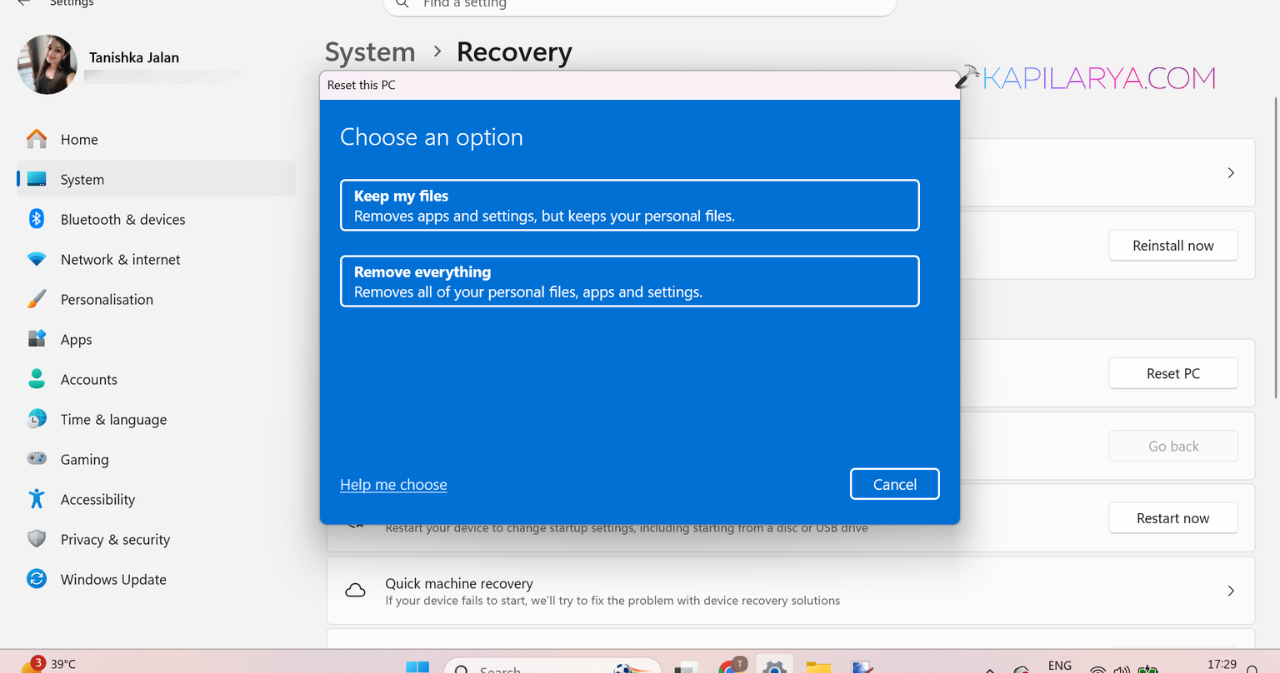
Task: Click the Home icon in the sidebar
Action: click(37, 139)
